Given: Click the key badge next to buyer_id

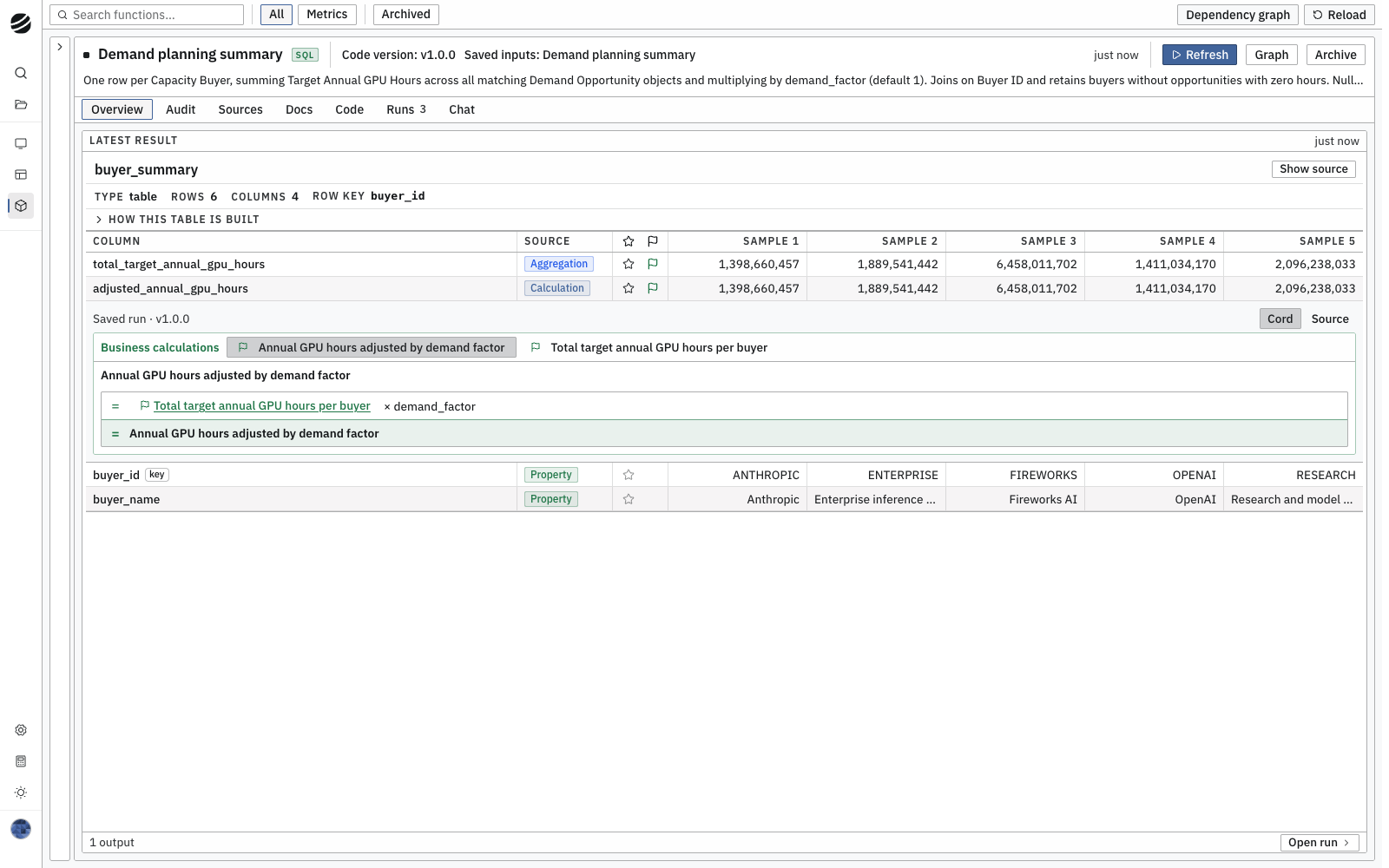Looking at the screenshot, I should 157,475.
